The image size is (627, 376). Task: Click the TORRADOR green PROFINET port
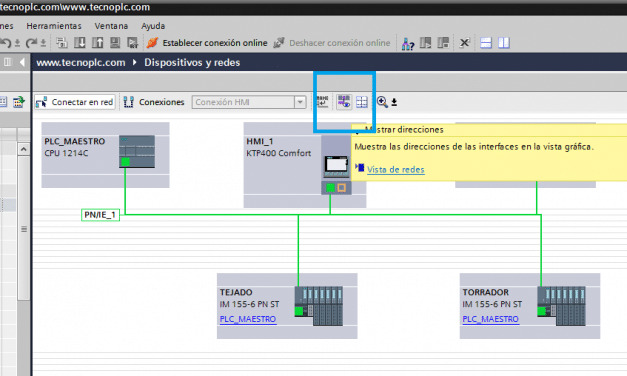[541, 311]
